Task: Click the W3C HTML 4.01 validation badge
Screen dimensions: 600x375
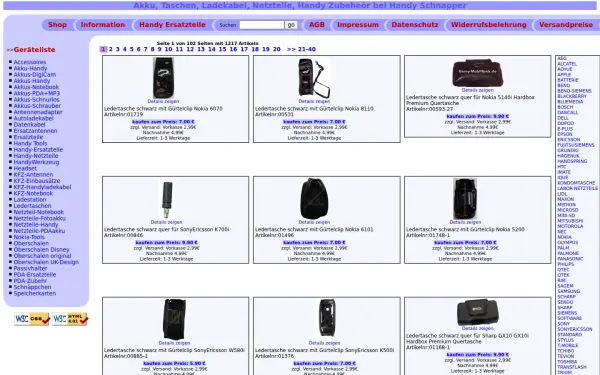Action: (x=70, y=319)
